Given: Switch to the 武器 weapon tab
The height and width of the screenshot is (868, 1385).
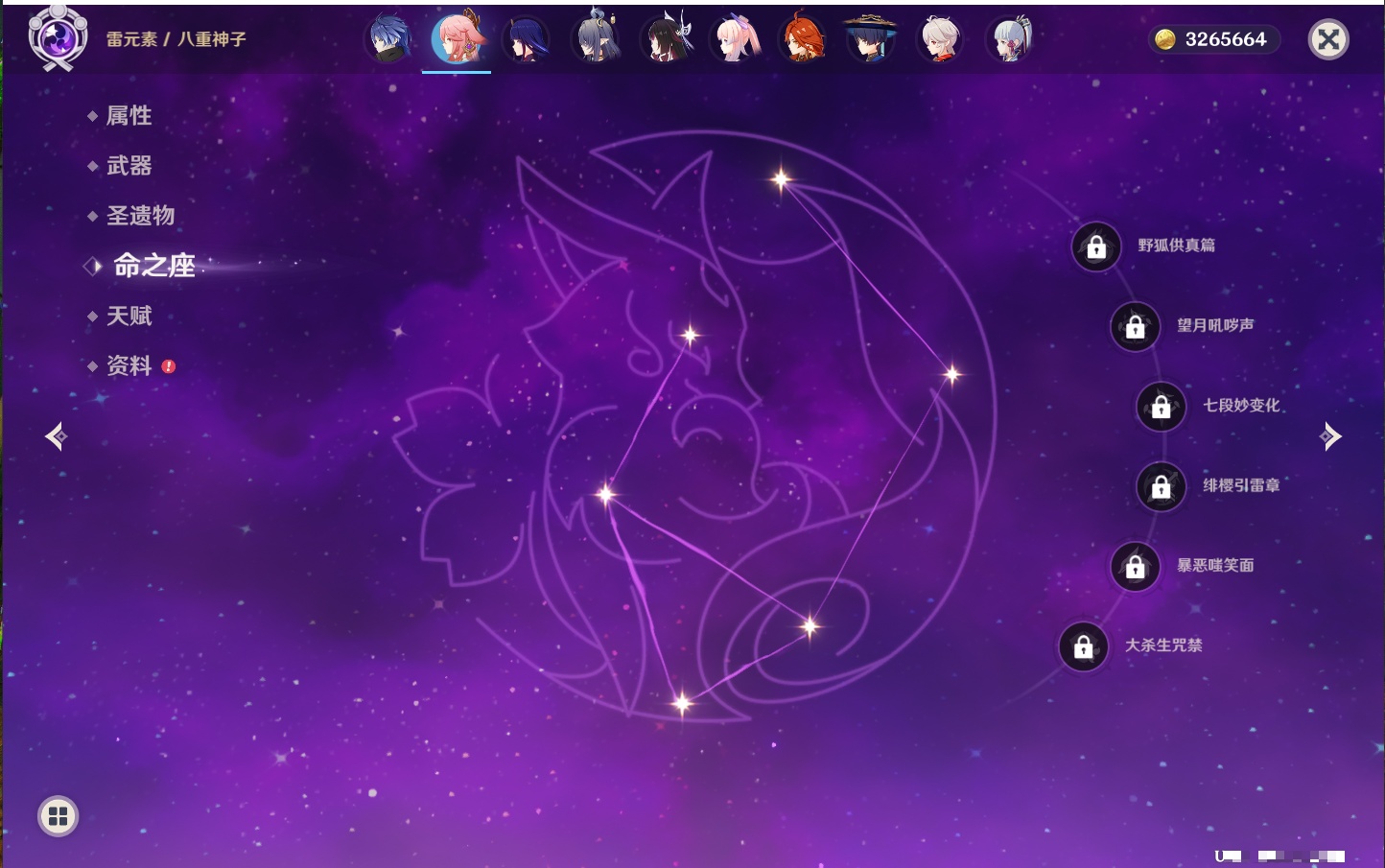Looking at the screenshot, I should coord(129,166).
